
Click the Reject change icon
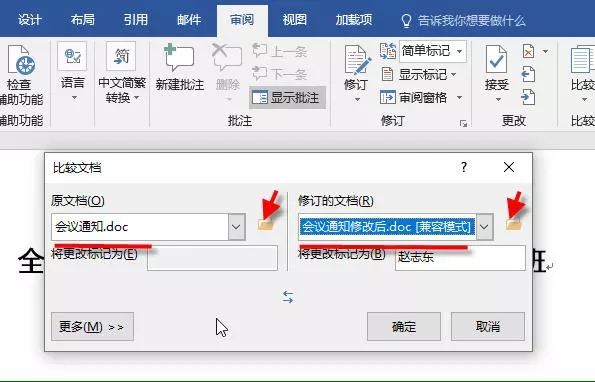(x=529, y=51)
